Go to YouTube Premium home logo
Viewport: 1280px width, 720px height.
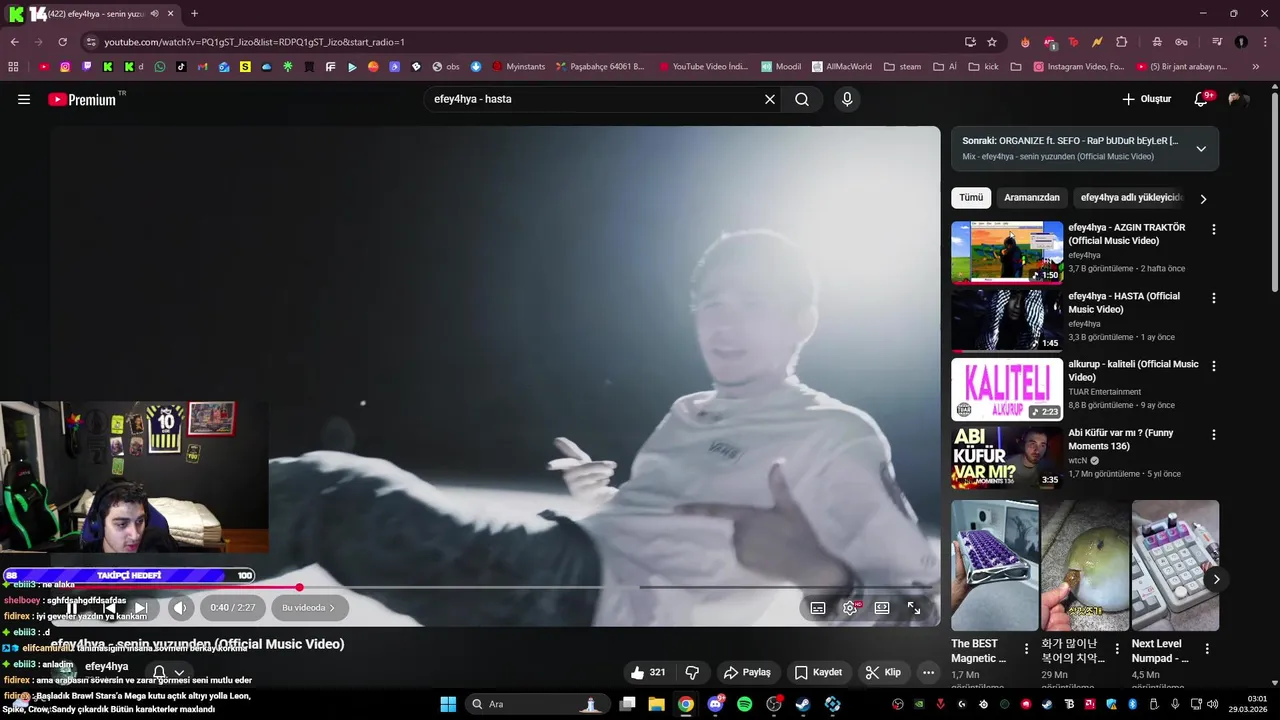(x=81, y=99)
